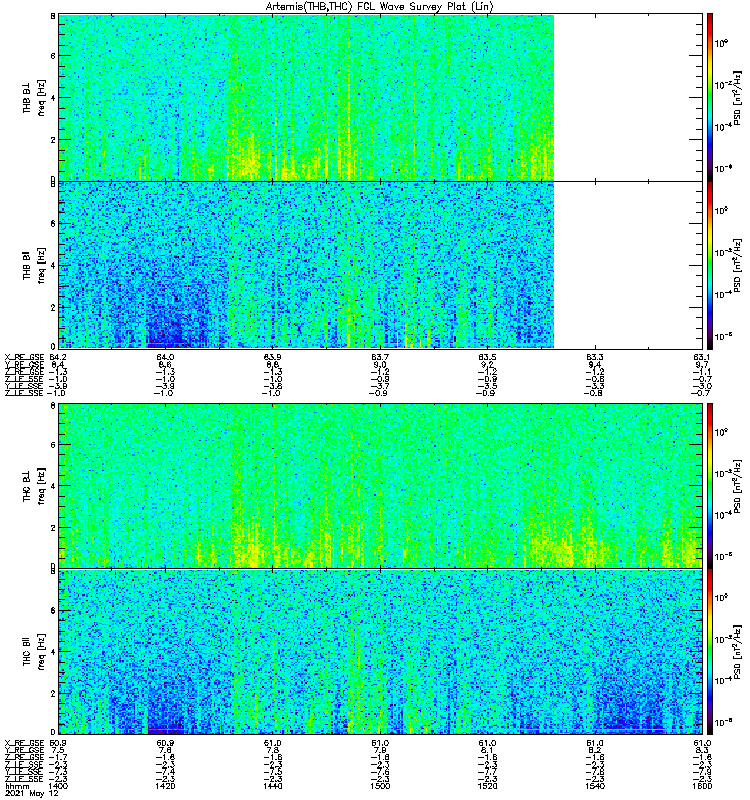
Task: Click the color bar beside THB B-perpendicular panel
Action: pos(710,97)
